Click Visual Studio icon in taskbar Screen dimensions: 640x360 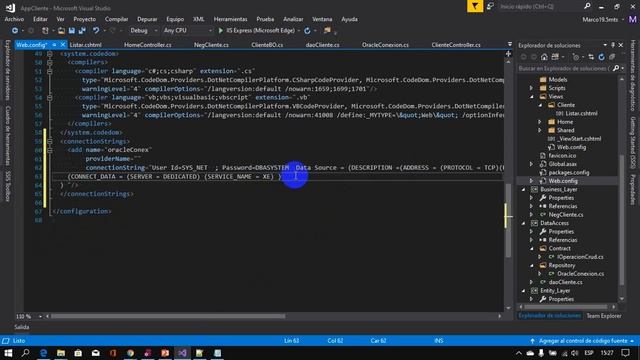tap(182, 353)
